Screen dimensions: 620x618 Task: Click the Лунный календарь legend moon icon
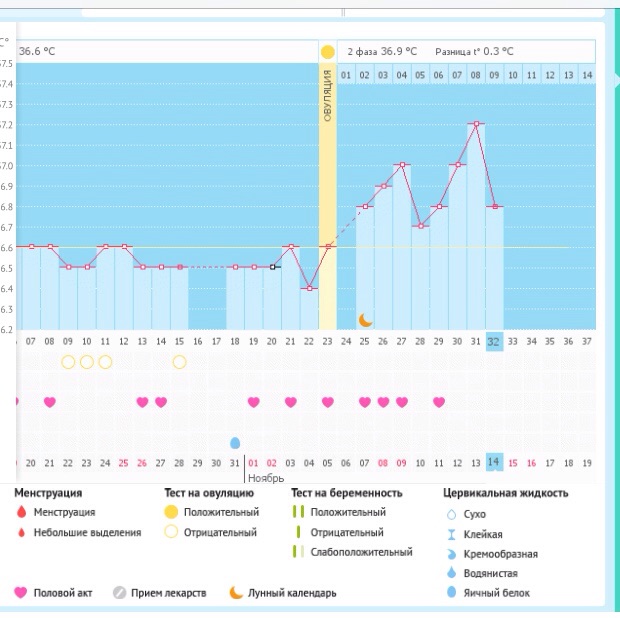click(x=236, y=593)
